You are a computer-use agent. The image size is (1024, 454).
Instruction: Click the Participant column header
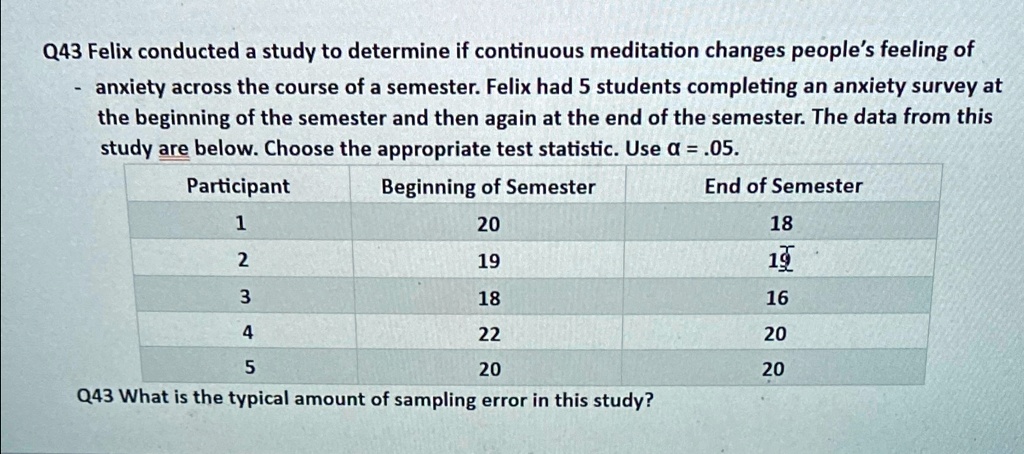tap(238, 187)
